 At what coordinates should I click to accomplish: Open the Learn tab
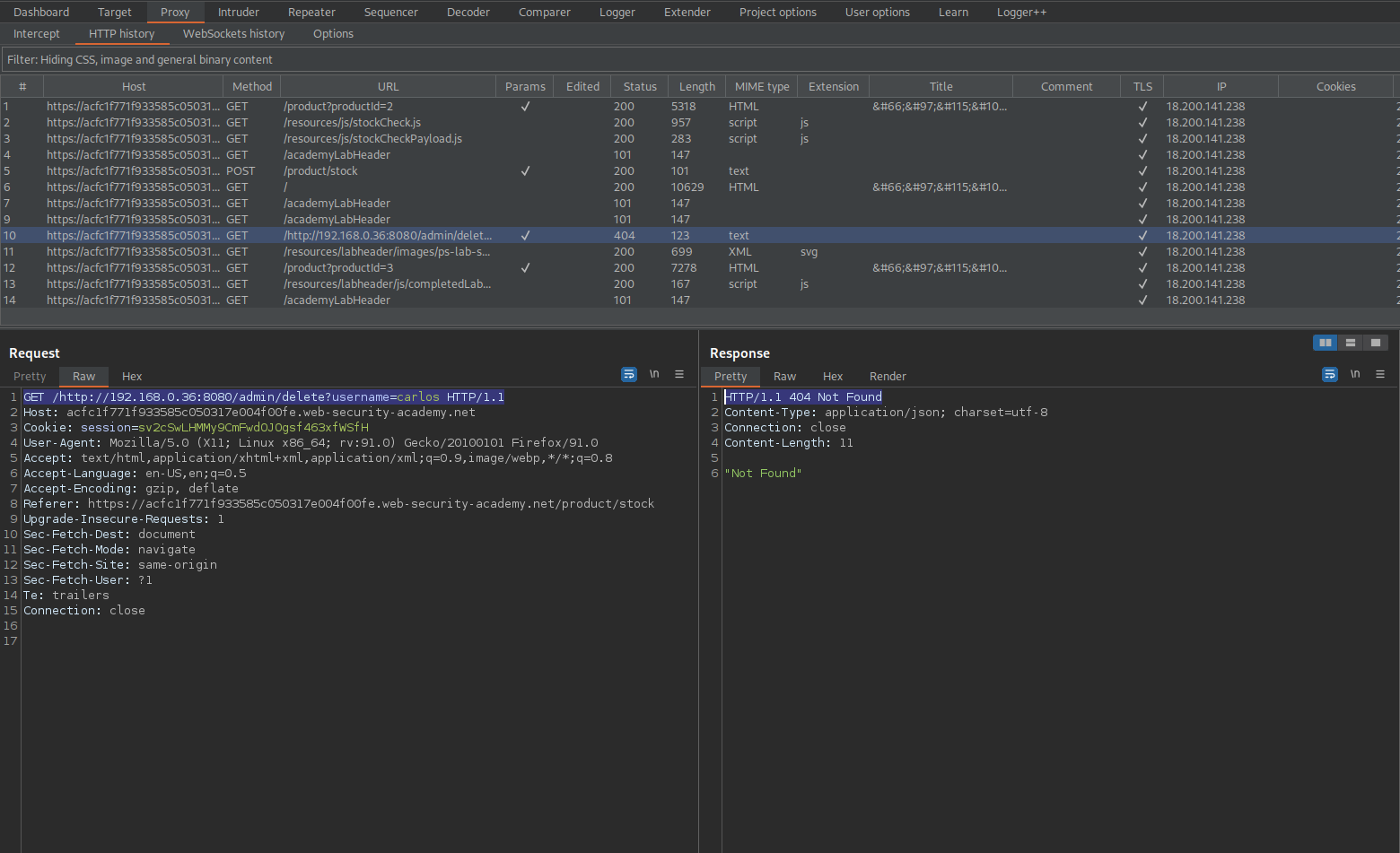click(953, 12)
